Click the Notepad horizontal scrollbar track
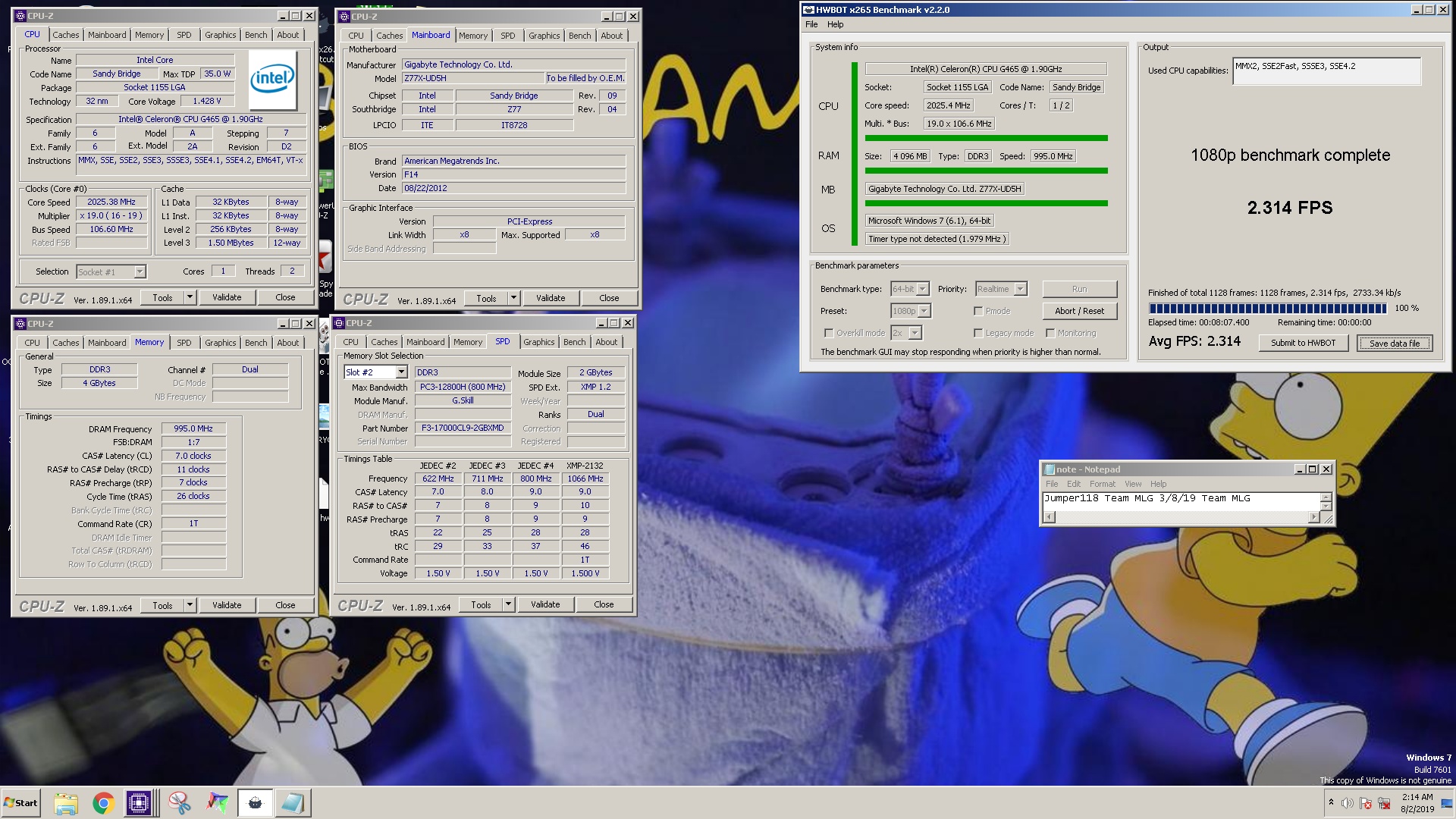The image size is (1456, 819). point(1181,517)
